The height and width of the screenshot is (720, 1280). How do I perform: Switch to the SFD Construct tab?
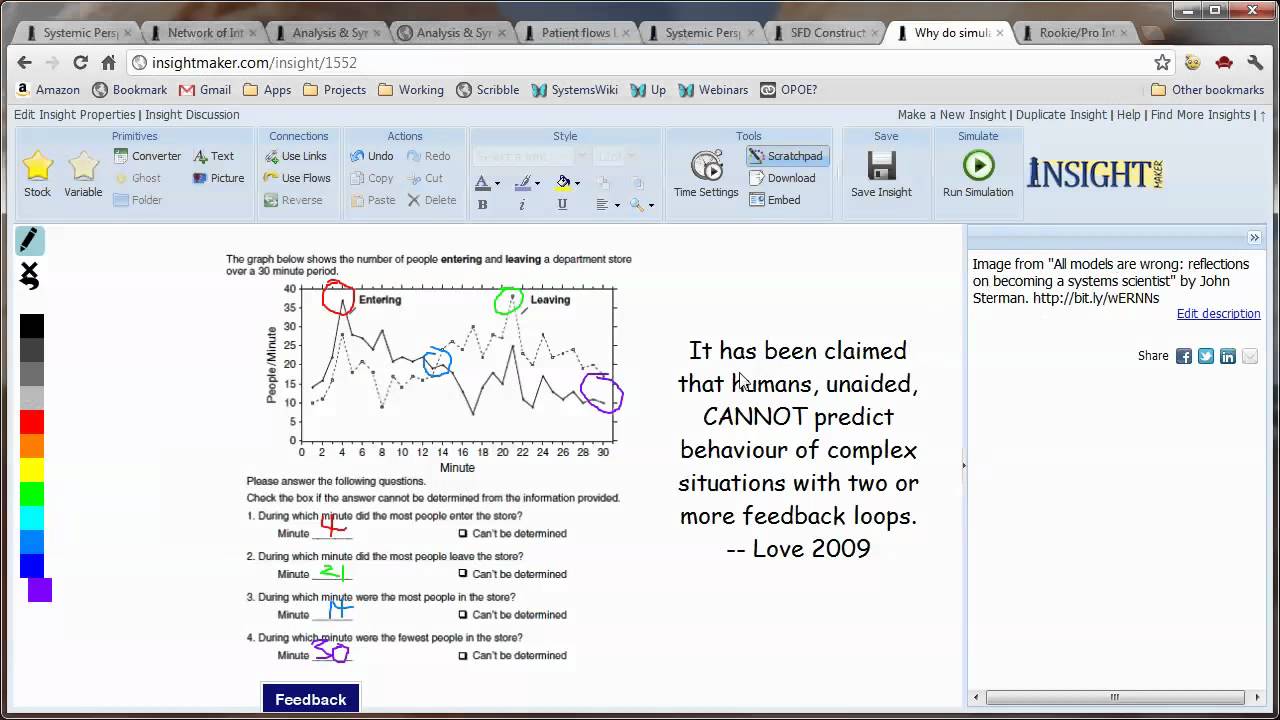click(x=826, y=32)
